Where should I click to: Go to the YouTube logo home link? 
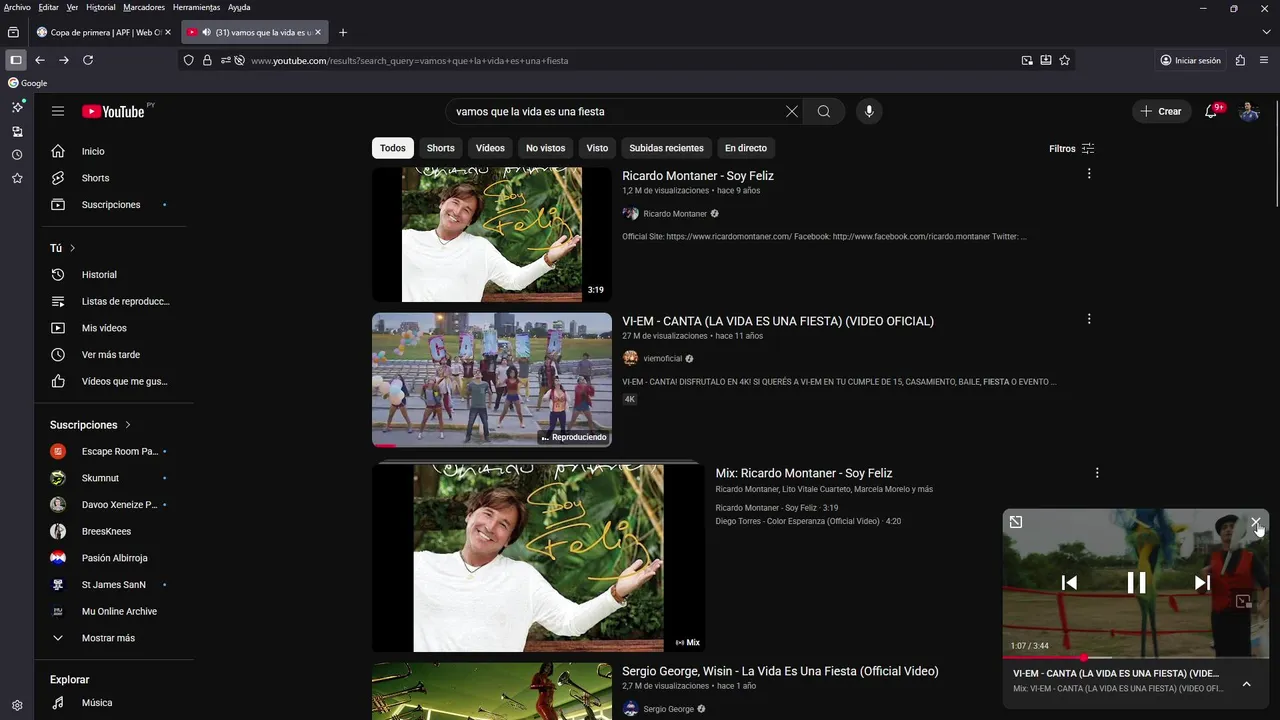tap(113, 111)
